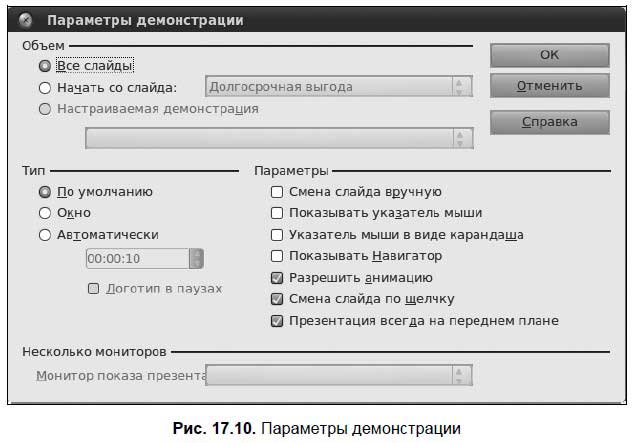
Task: Click the title bar window menu icon
Action: [26, 20]
